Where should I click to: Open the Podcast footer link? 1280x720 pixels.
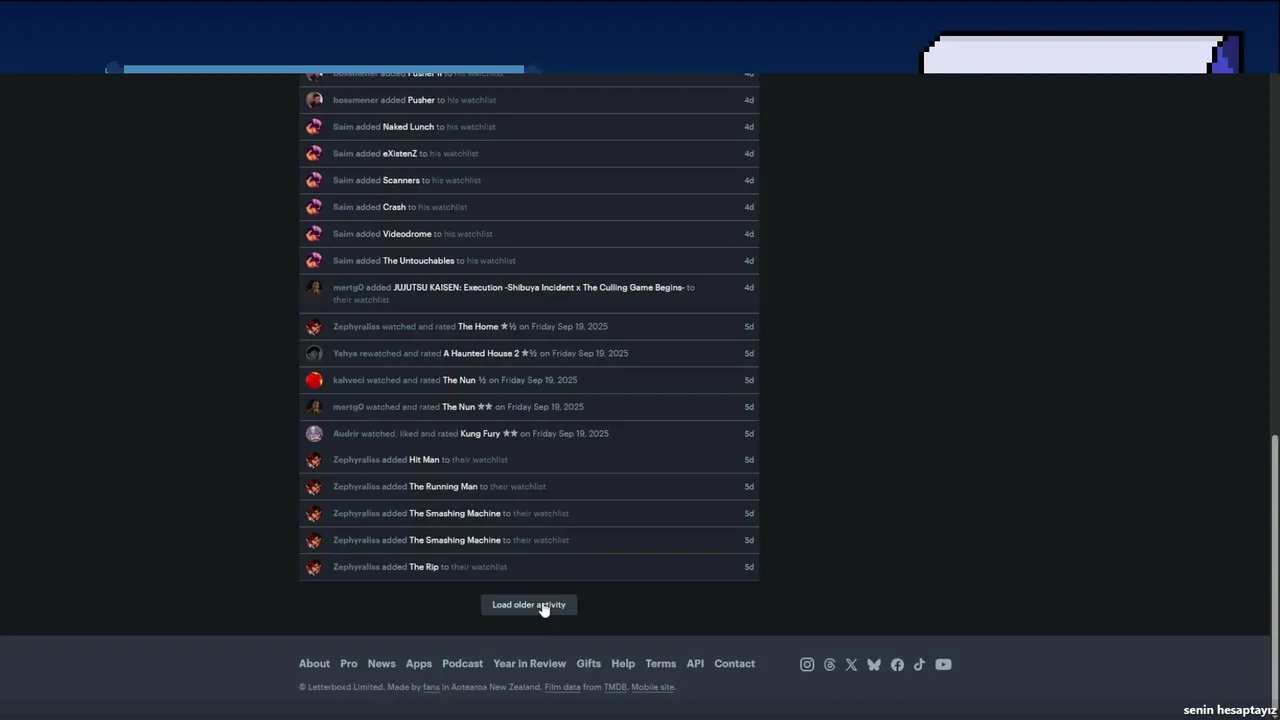462,664
